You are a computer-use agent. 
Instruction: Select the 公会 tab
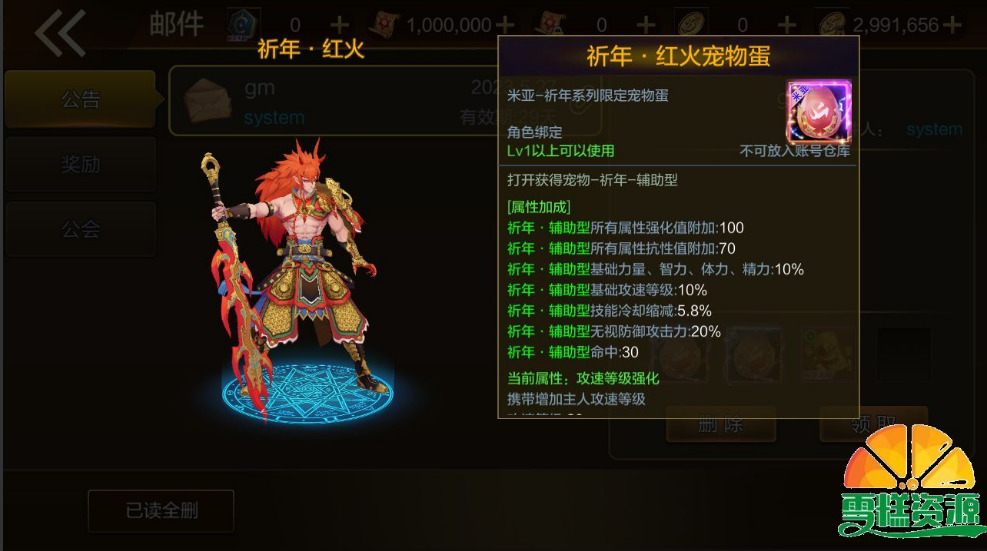coord(81,229)
